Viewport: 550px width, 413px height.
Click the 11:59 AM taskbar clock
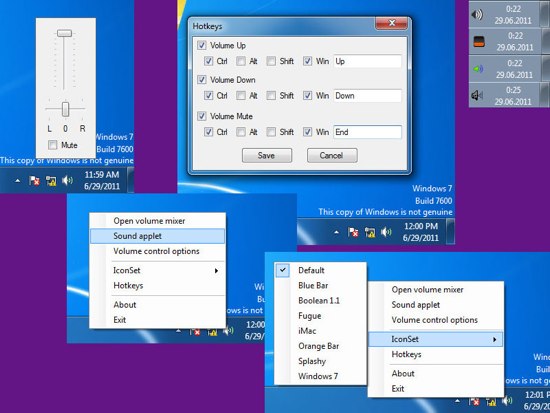click(x=102, y=180)
